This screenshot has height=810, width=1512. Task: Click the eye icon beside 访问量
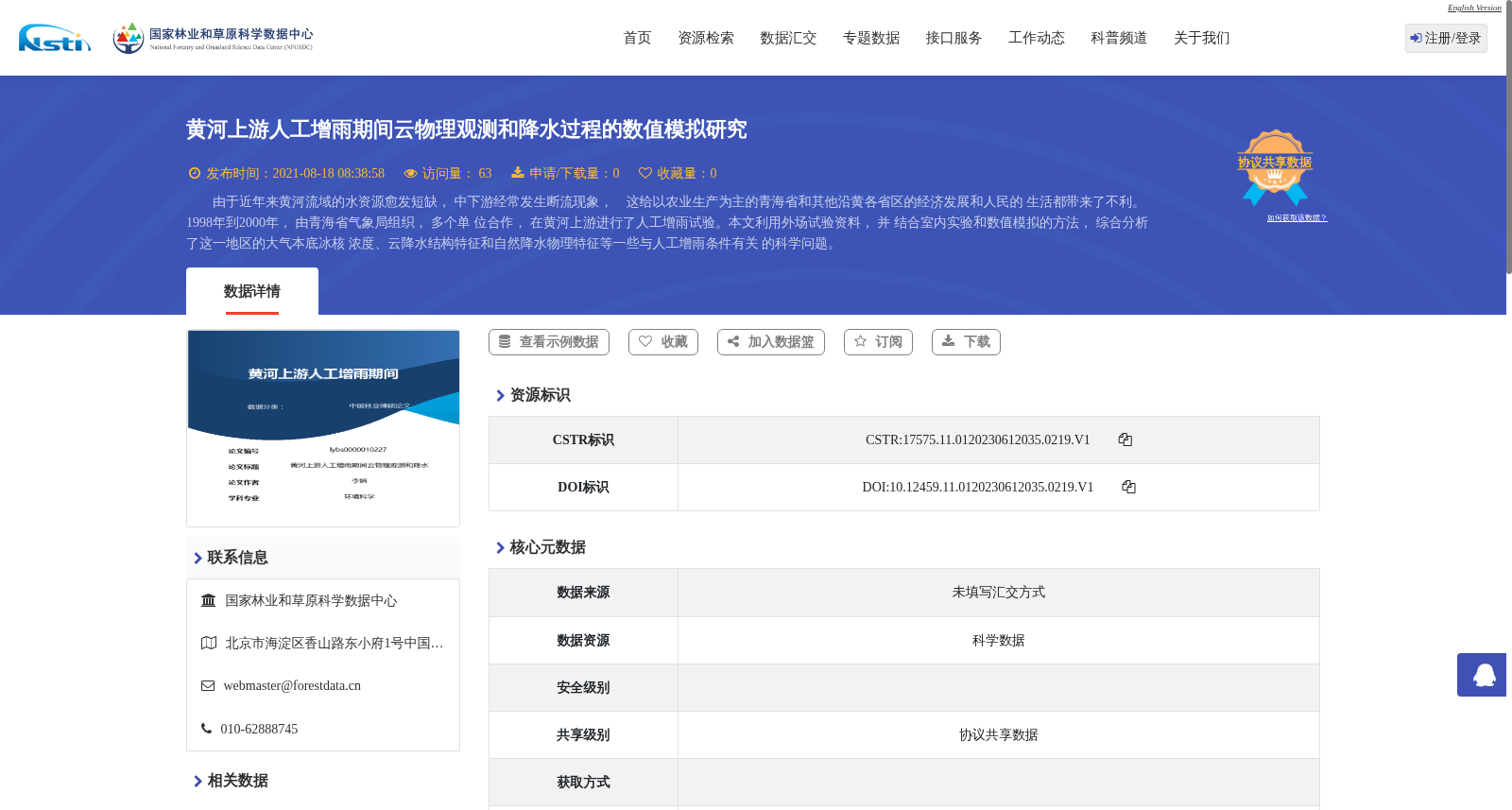click(410, 173)
